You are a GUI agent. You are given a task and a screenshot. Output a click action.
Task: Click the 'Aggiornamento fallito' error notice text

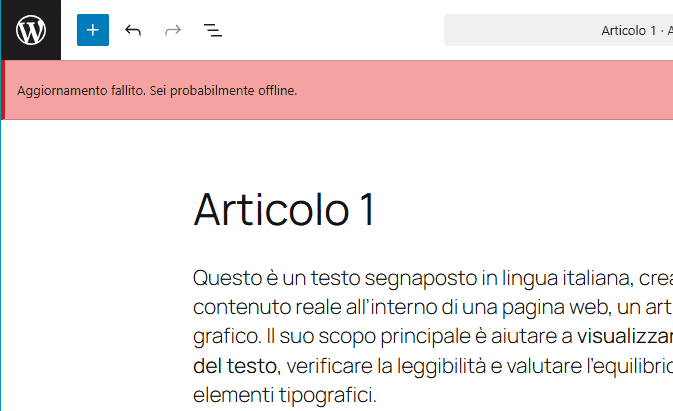(x=157, y=91)
